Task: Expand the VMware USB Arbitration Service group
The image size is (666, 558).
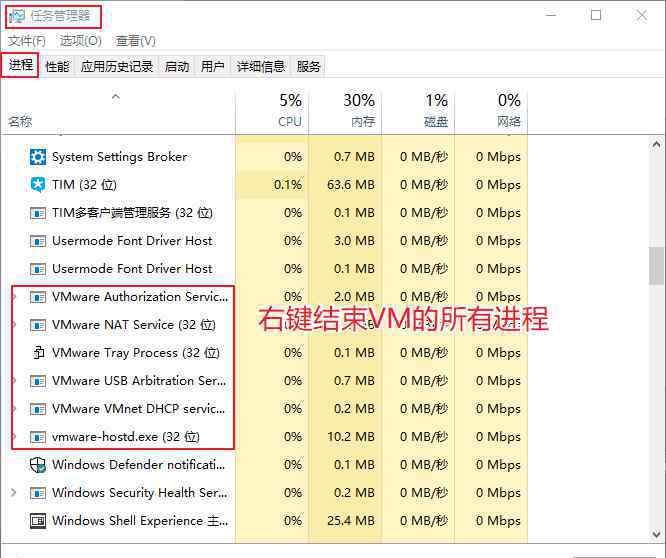Action: (x=15, y=381)
